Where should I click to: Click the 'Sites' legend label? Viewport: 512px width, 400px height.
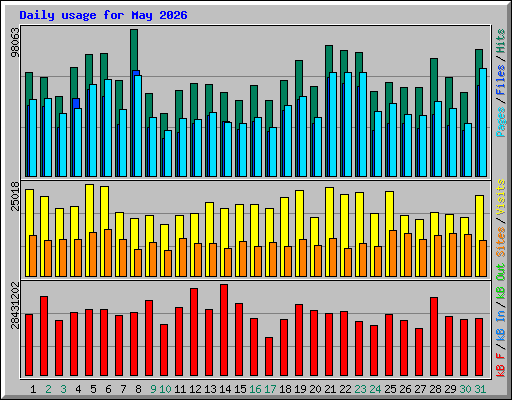pyautogui.click(x=501, y=242)
